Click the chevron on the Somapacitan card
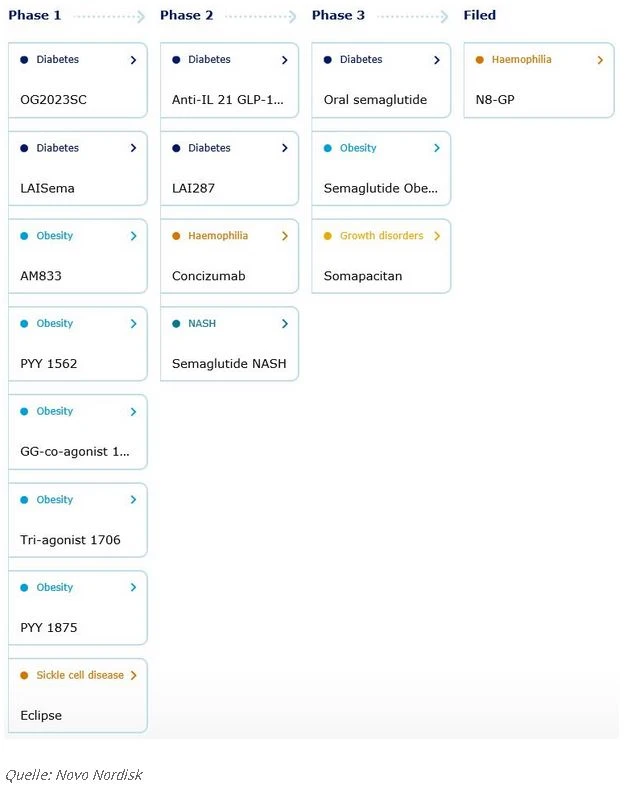 point(437,236)
